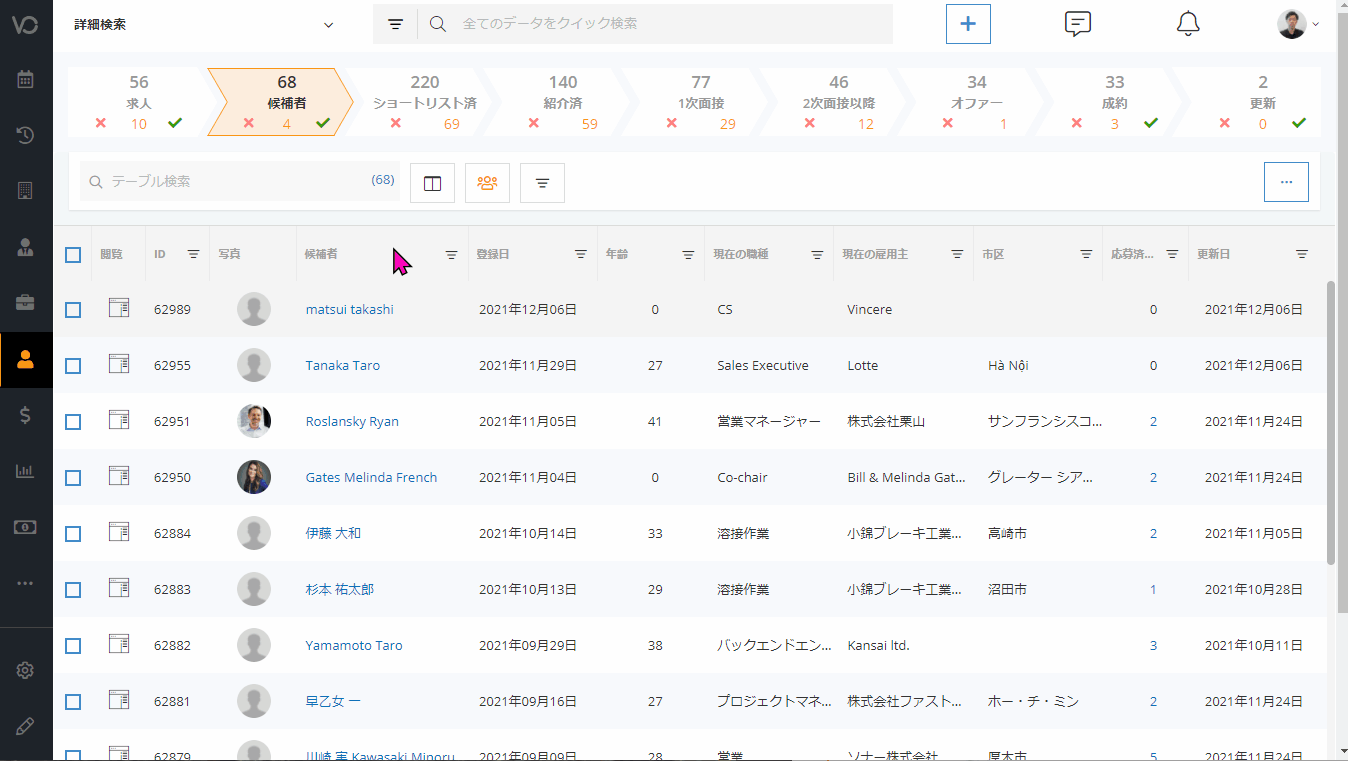Open Tanaka Taro candidate link
This screenshot has width=1348, height=761.
(342, 366)
